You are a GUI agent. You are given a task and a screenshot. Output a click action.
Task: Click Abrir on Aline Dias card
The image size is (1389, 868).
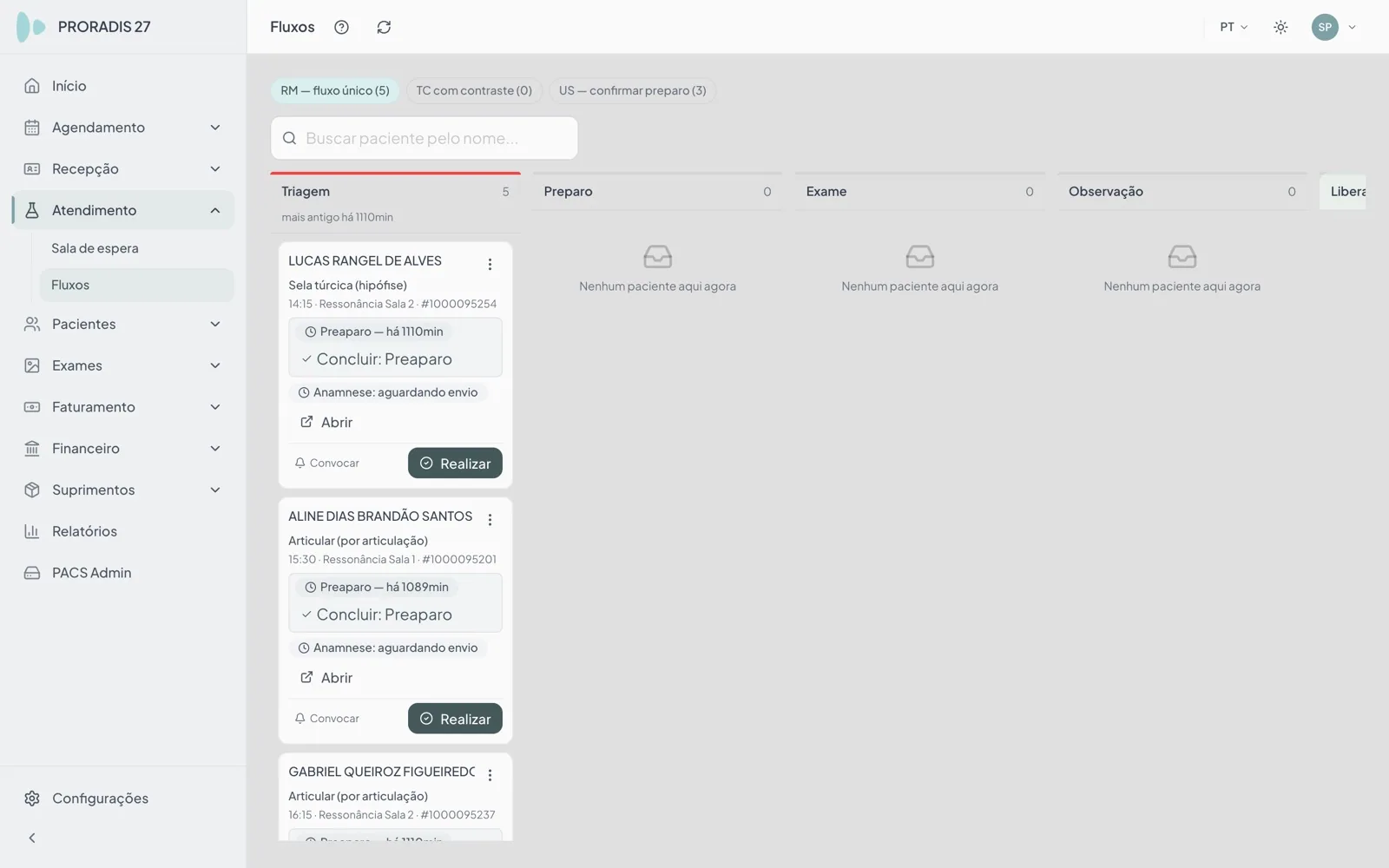coord(326,678)
